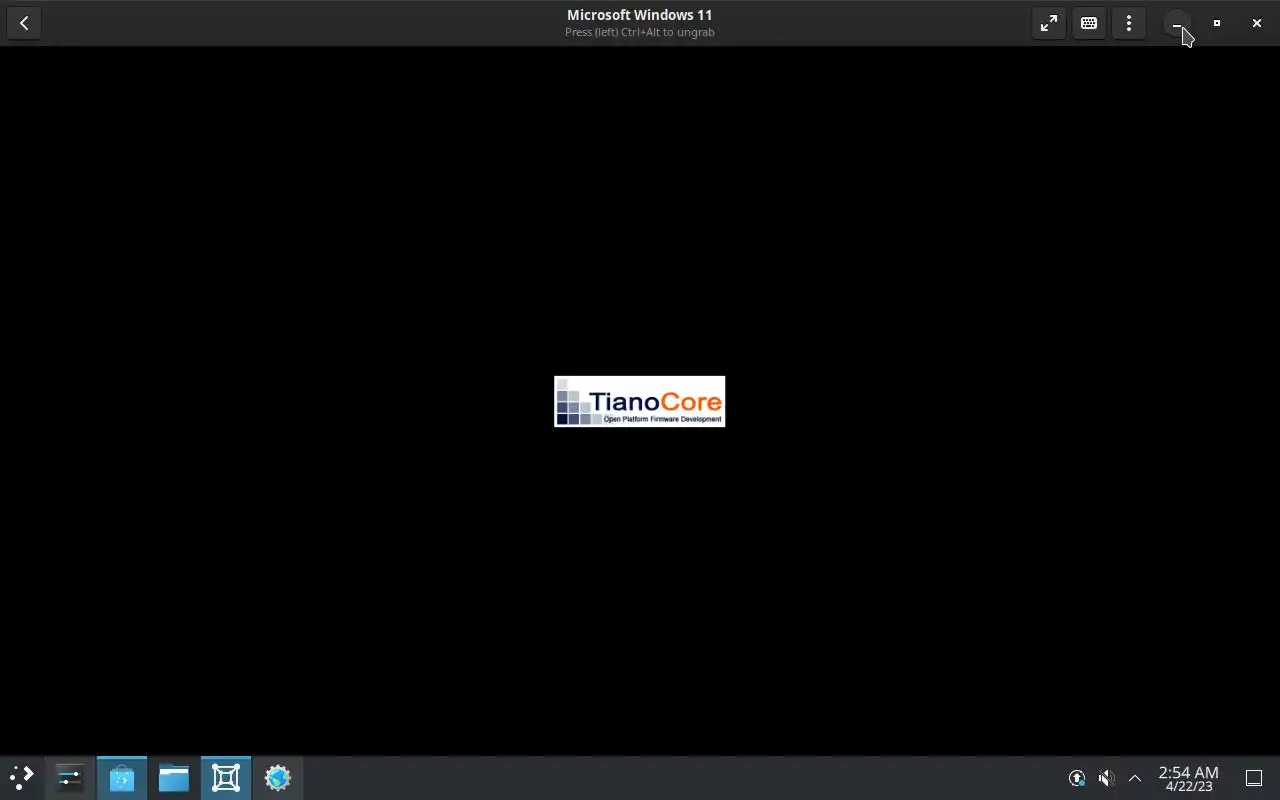1280x800 pixels.
Task: Open the updates notifier tray icon
Action: click(1077, 778)
